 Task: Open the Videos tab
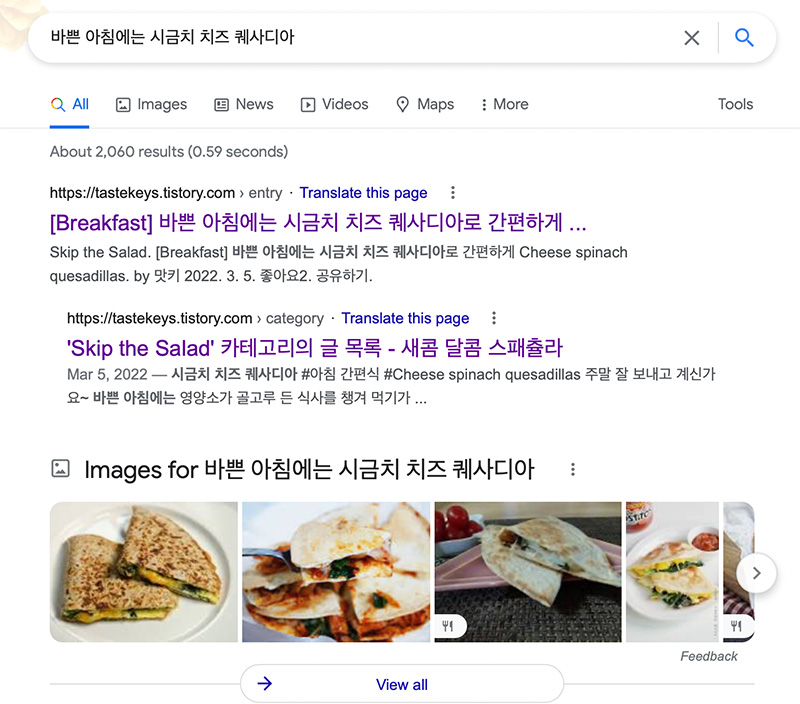(x=334, y=104)
